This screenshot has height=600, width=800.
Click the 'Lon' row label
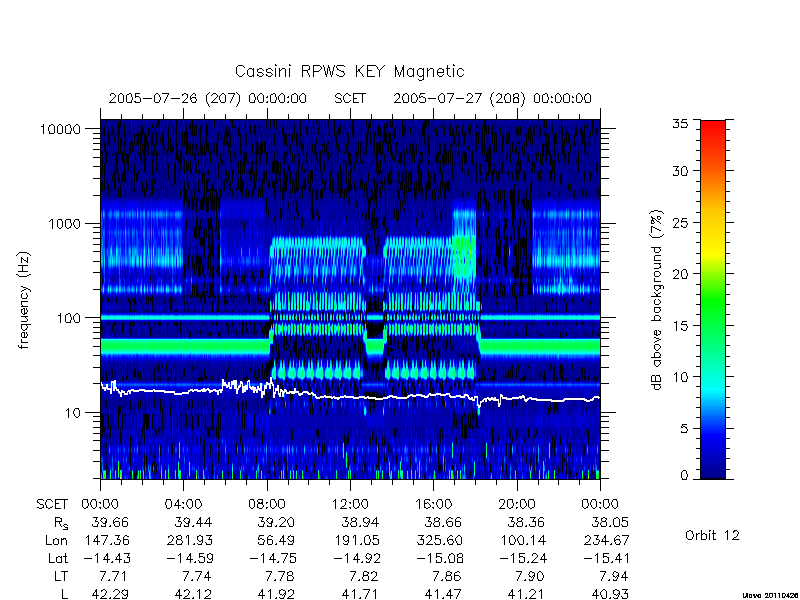coord(56,540)
